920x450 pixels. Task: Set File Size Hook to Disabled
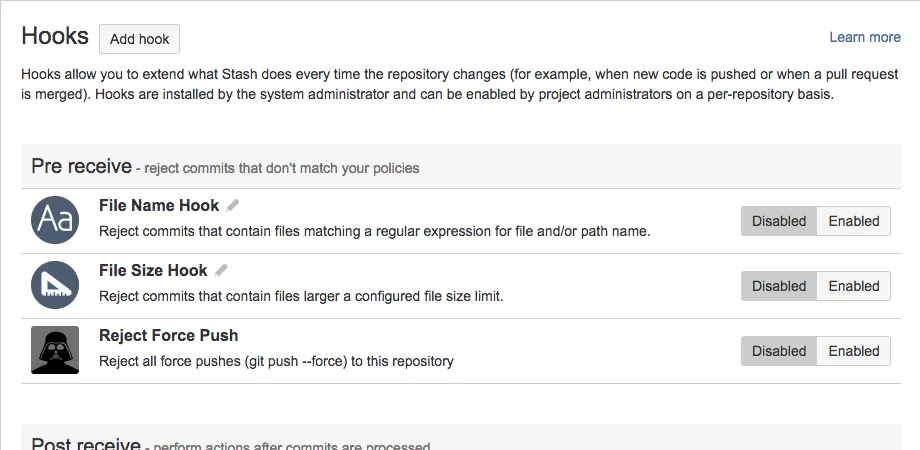779,286
